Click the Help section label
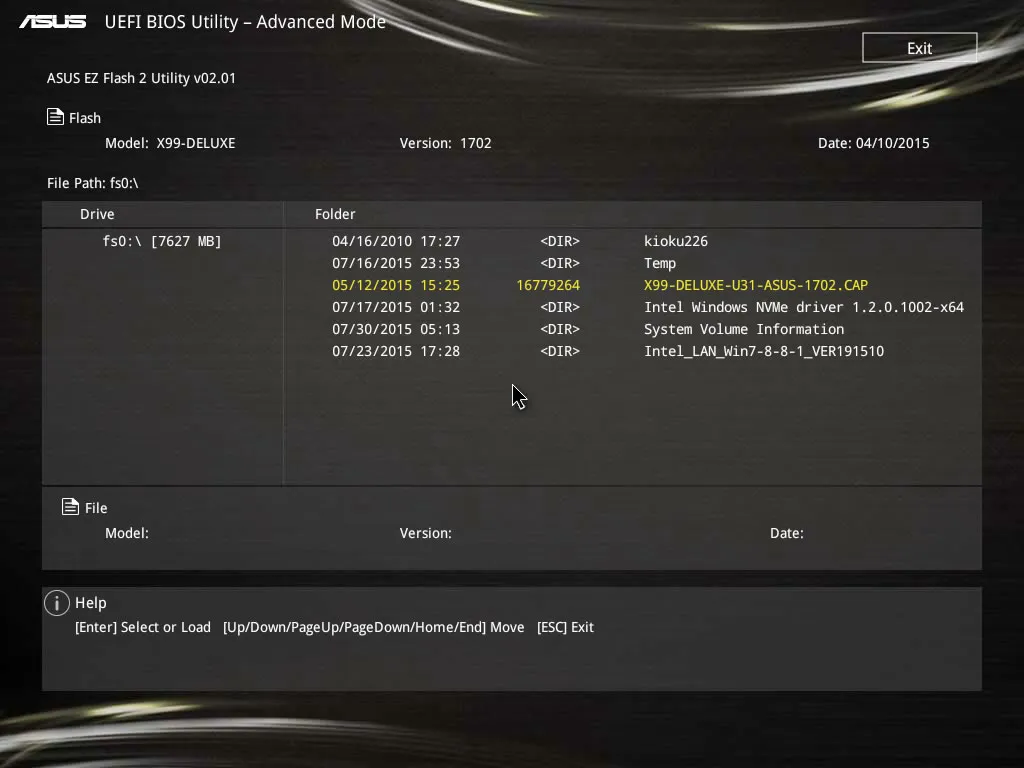The width and height of the screenshot is (1024, 768). (x=91, y=603)
